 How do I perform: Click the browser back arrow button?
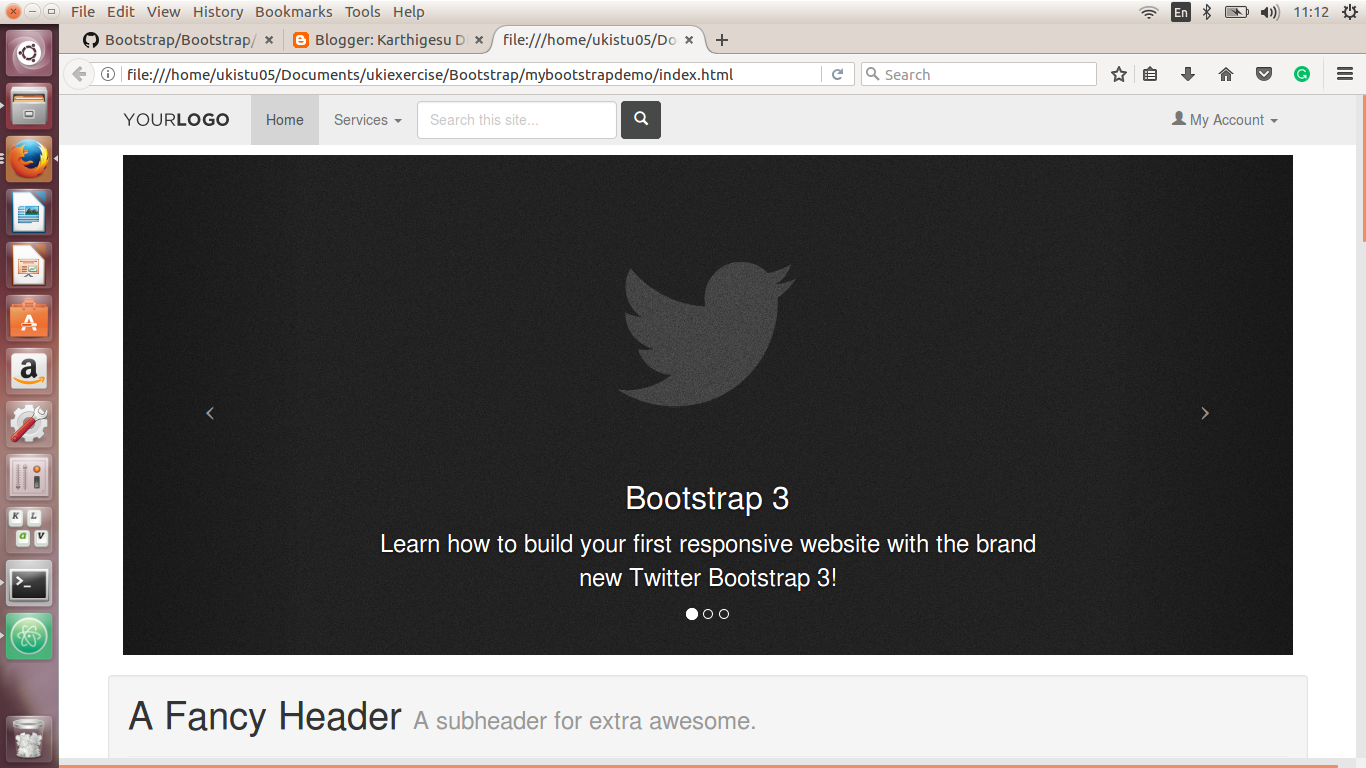pos(79,74)
